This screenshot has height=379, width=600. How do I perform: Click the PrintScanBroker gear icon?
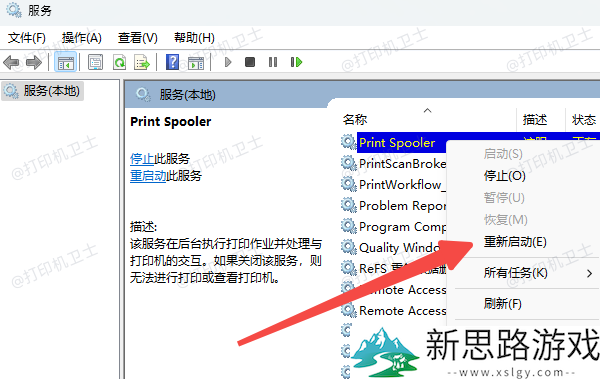[x=349, y=163]
